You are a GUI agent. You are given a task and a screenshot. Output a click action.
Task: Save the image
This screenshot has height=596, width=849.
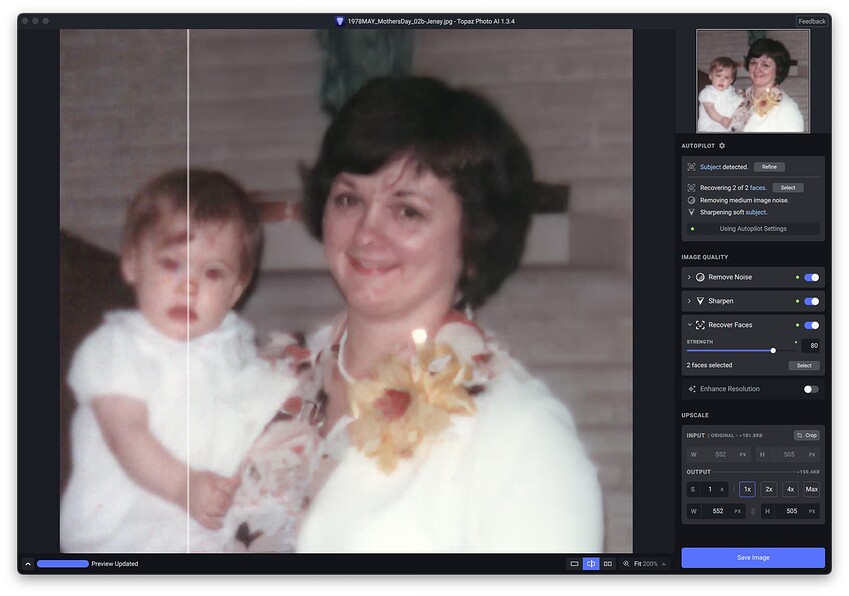753,558
